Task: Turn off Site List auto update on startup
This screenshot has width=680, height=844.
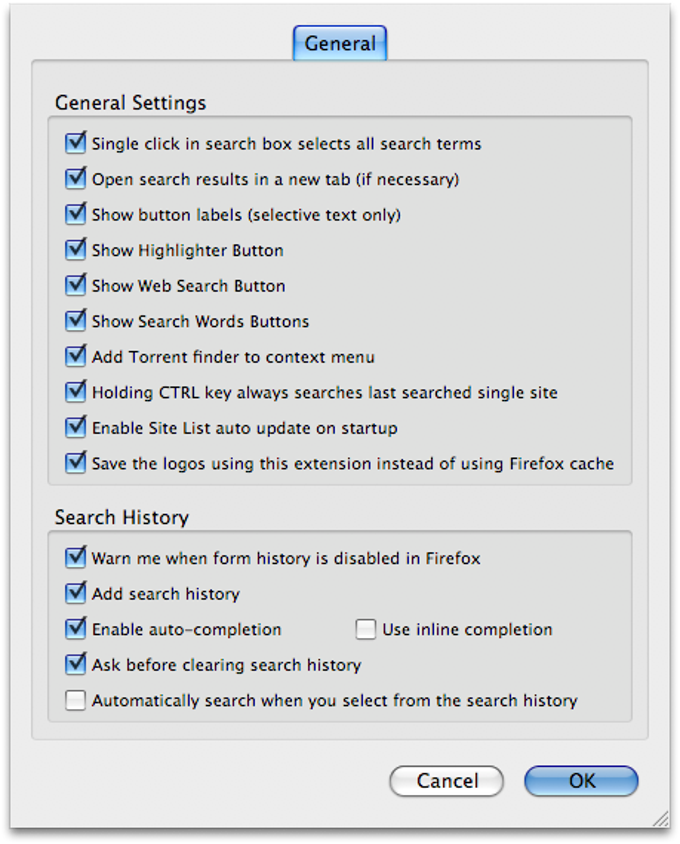Action: 75,428
